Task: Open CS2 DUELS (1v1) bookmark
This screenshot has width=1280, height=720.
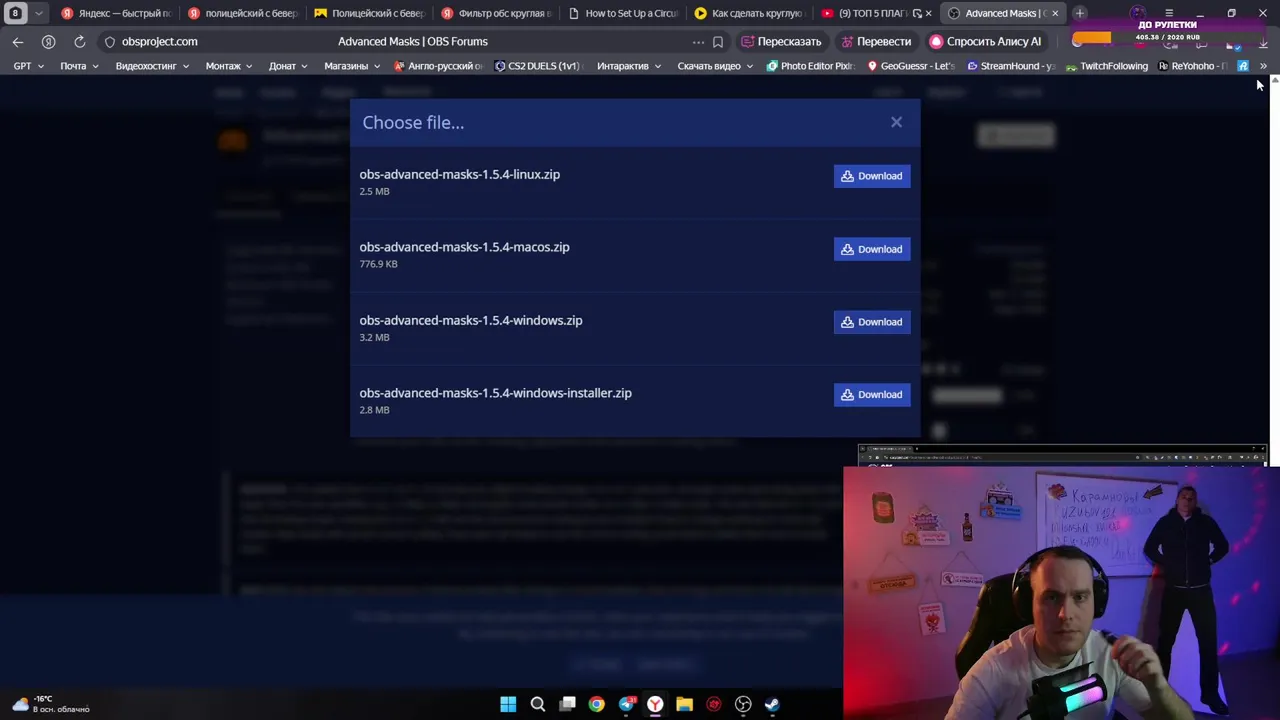Action: 538,66
